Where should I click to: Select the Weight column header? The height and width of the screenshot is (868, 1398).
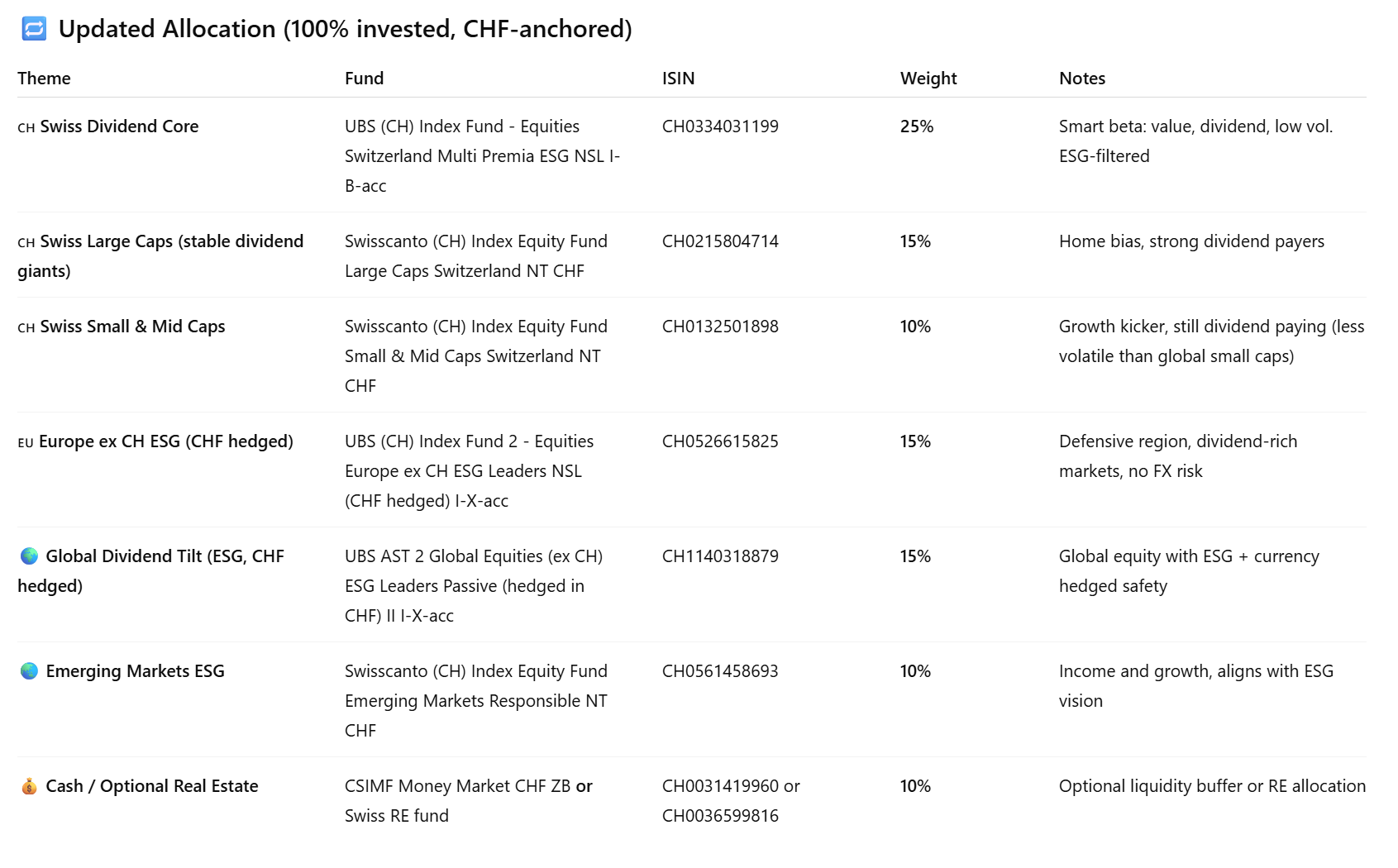[928, 79]
